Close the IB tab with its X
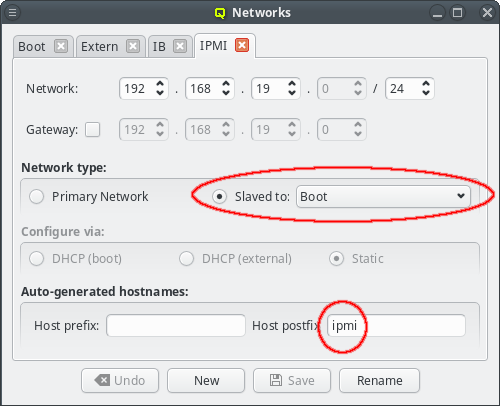 pos(180,46)
